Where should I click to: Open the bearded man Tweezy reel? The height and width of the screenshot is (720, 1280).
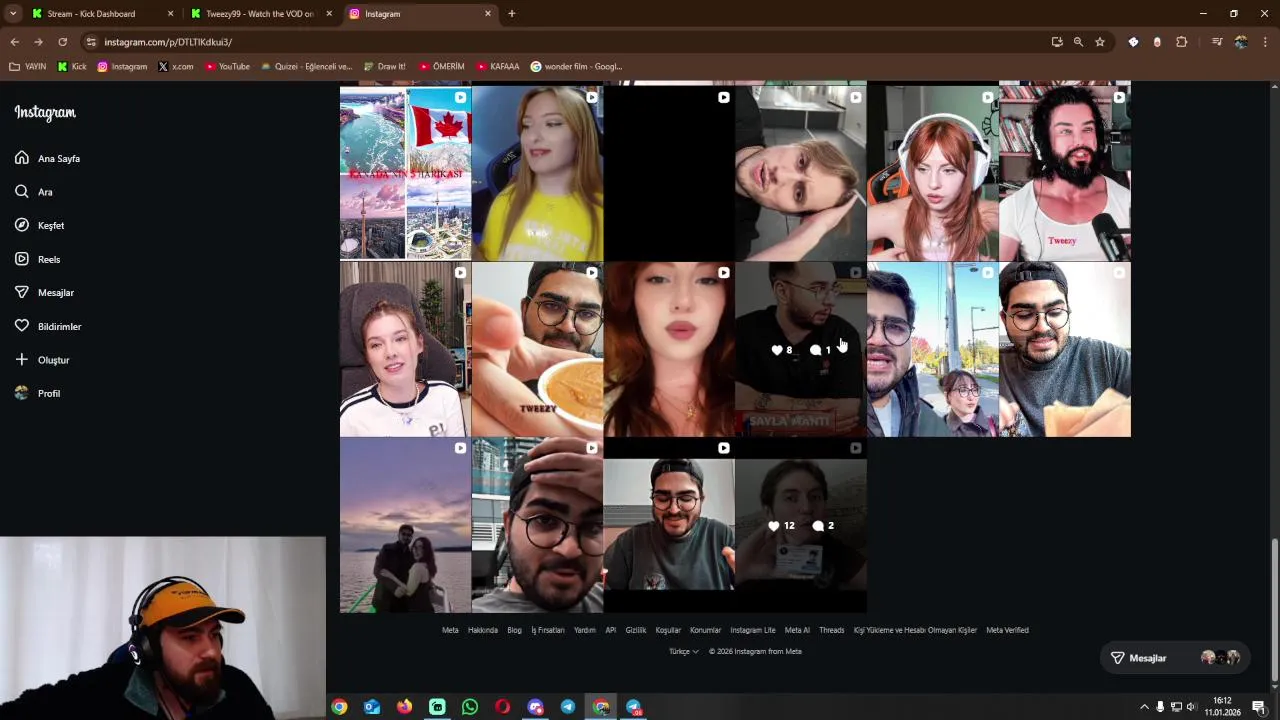pos(1065,173)
